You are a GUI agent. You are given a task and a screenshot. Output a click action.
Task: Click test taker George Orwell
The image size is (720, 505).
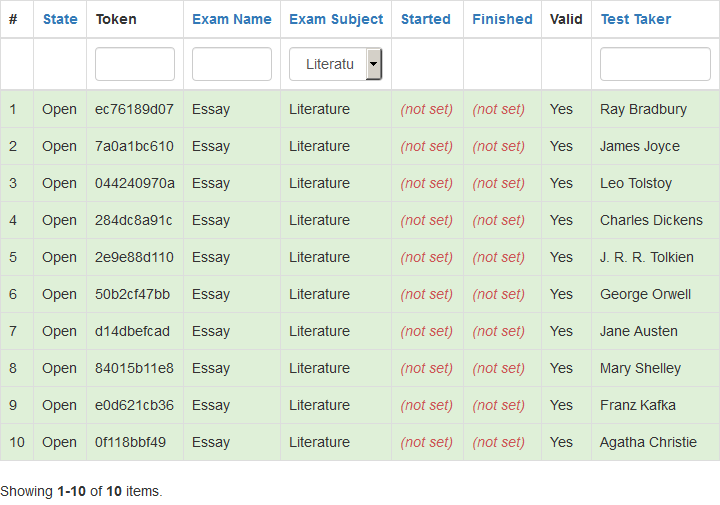click(x=645, y=294)
